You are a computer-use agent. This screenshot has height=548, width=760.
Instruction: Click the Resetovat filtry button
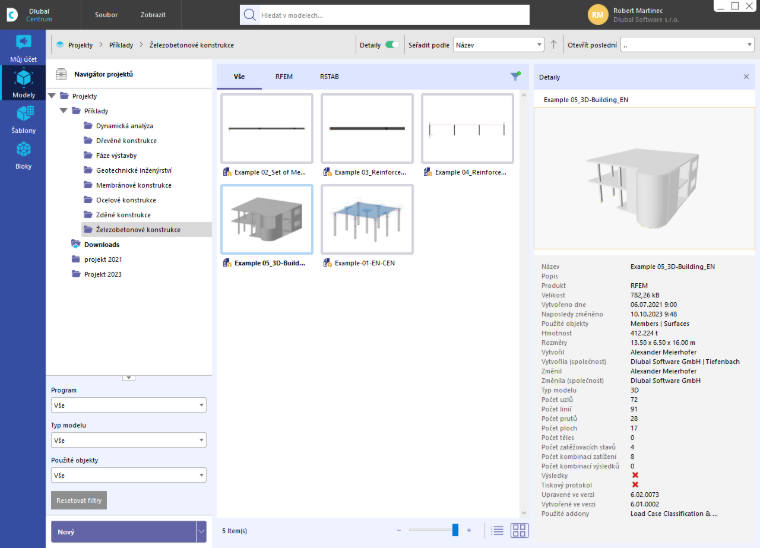pyautogui.click(x=79, y=501)
